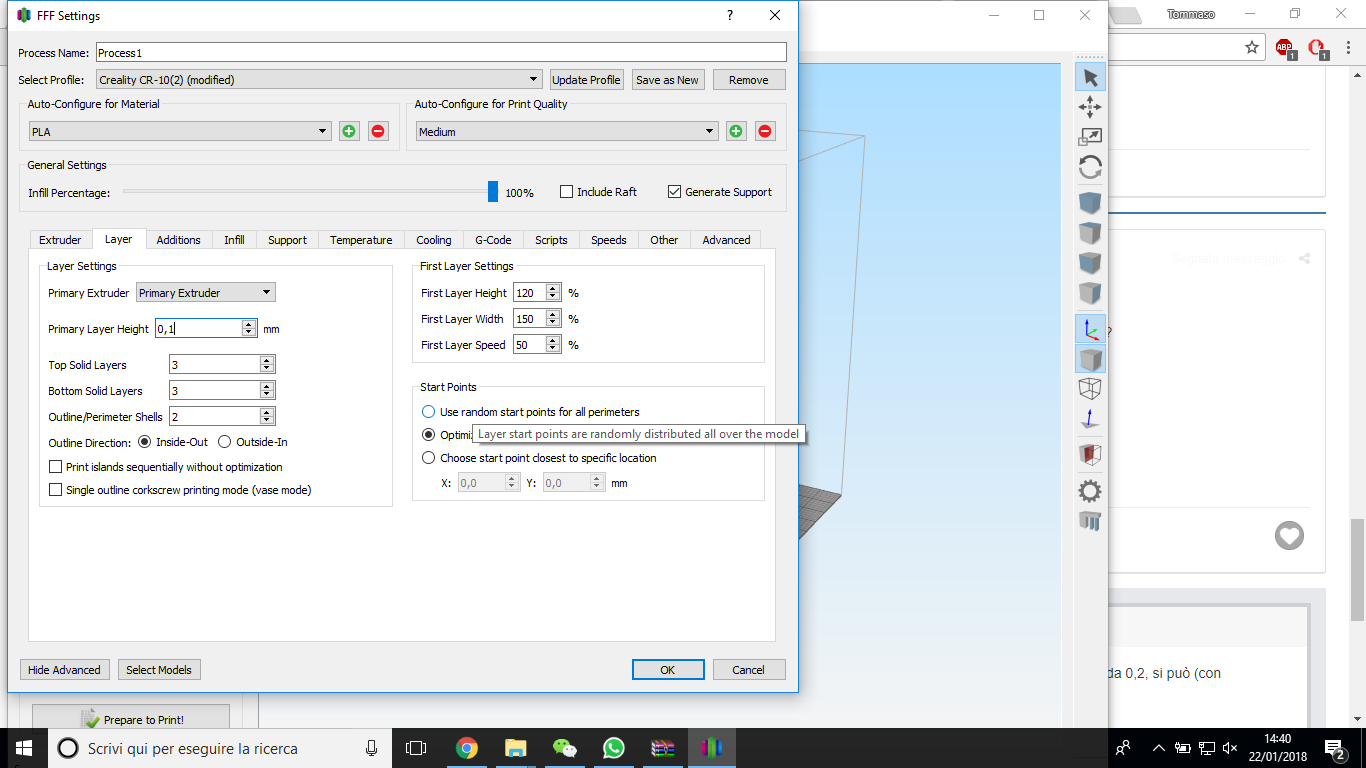
Task: Select the rotate view tool icon
Action: [1090, 167]
